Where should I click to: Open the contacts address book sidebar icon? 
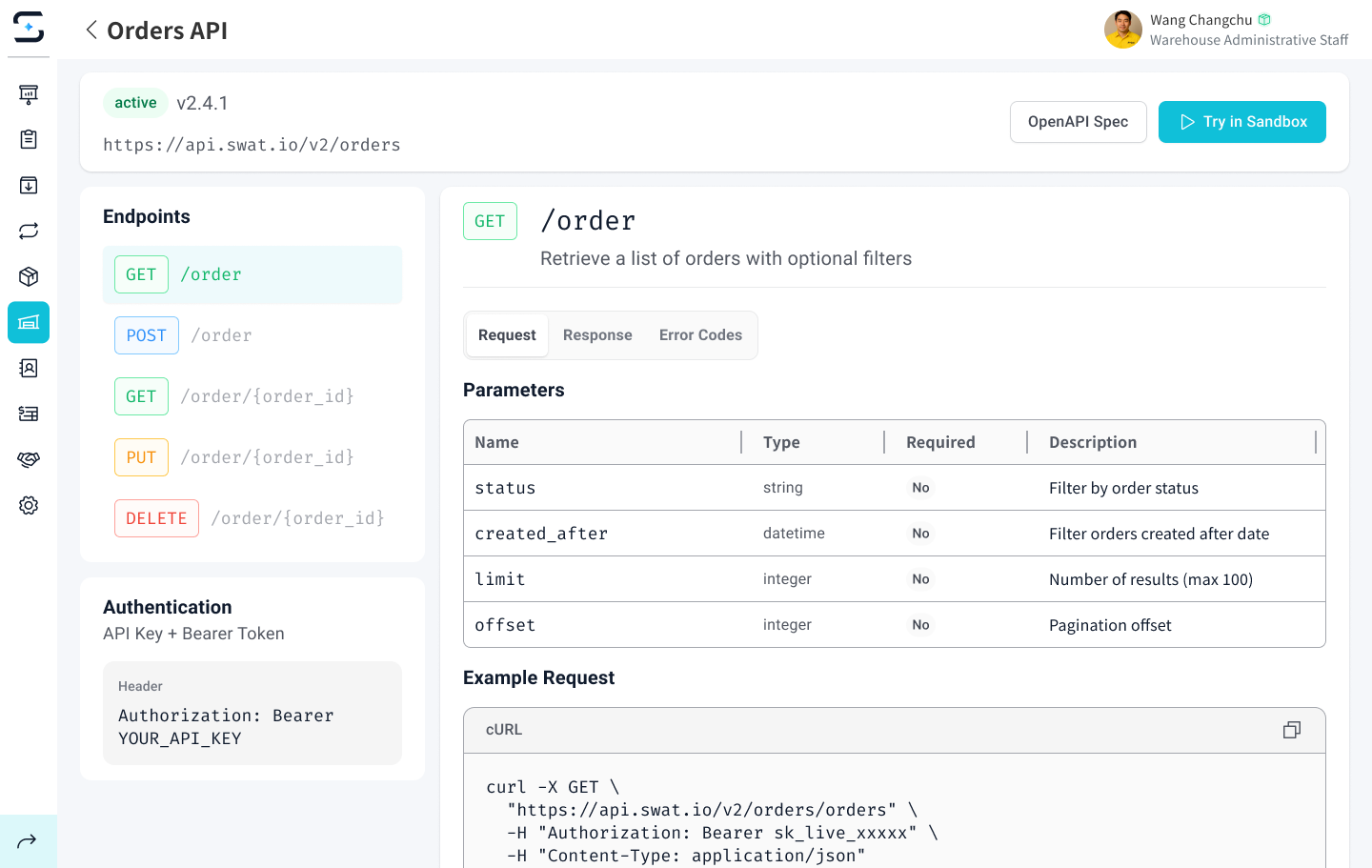29,368
